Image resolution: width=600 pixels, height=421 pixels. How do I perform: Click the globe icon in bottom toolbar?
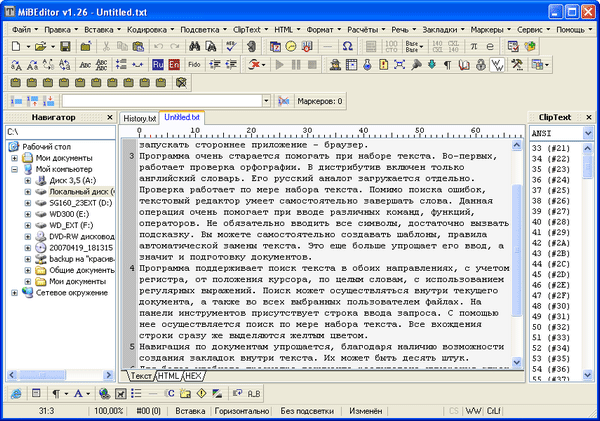tap(104, 393)
